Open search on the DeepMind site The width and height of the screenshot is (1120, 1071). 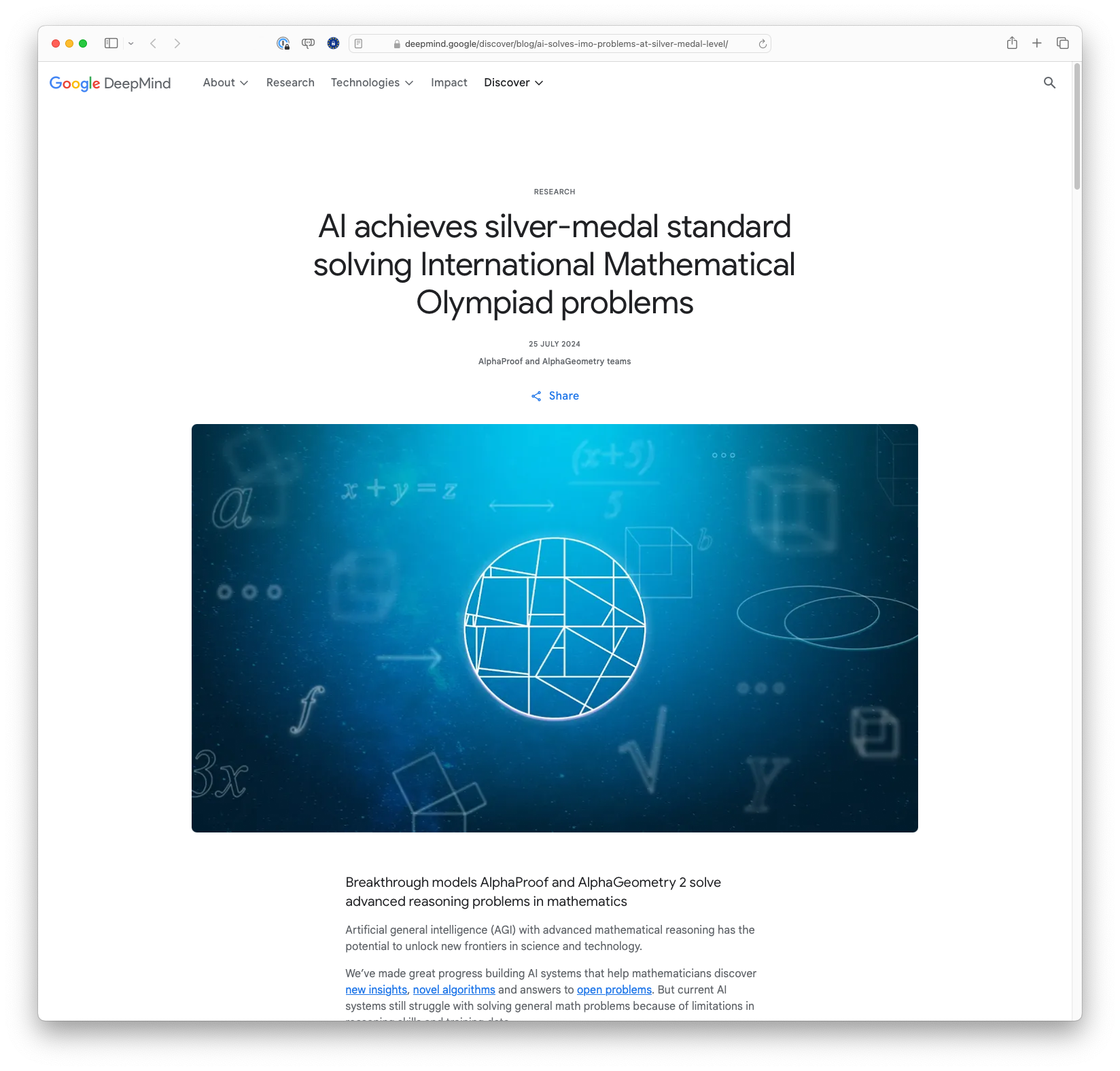pyautogui.click(x=1049, y=83)
